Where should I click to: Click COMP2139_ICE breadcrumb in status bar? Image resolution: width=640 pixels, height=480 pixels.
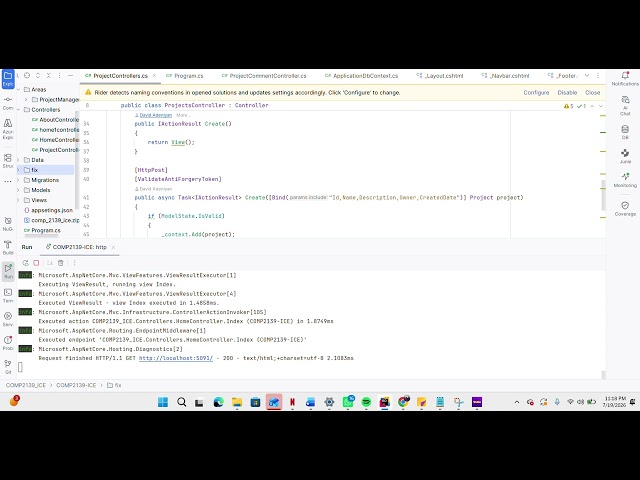26,385
